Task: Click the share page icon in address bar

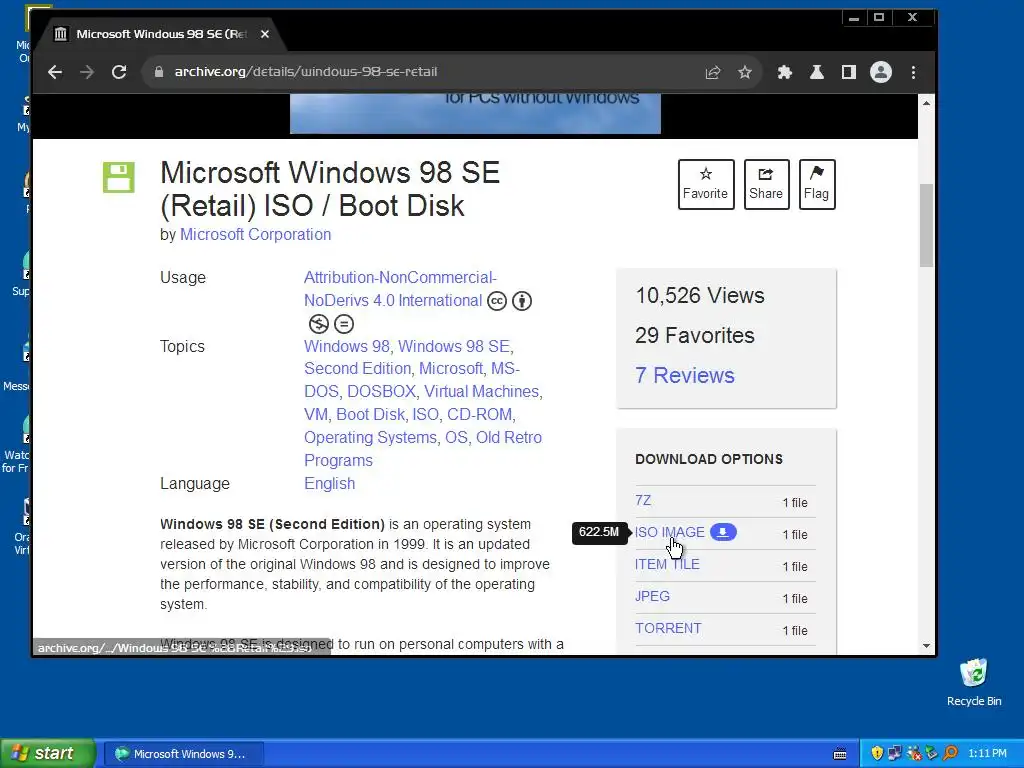Action: (x=712, y=72)
